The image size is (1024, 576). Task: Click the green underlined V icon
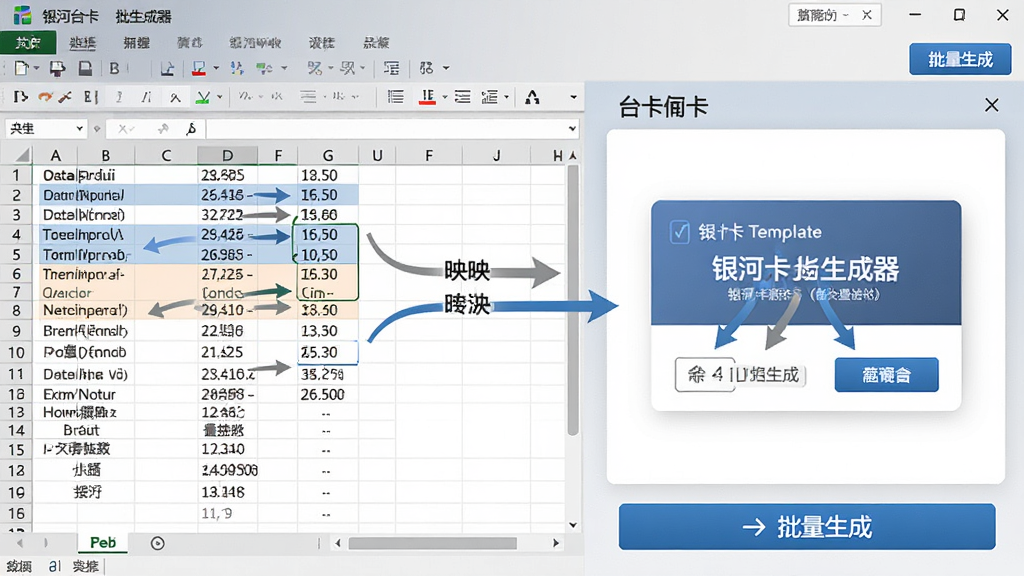pos(203,98)
